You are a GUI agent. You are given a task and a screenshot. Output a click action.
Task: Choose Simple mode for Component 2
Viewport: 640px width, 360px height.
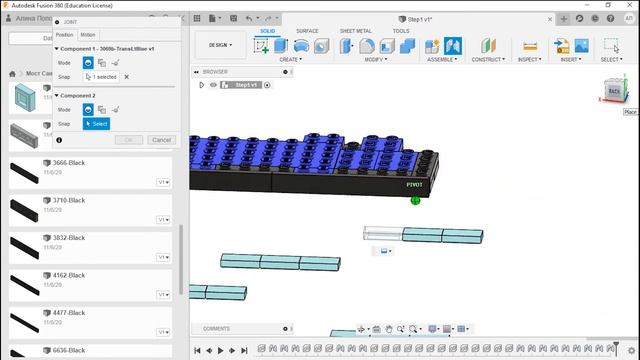point(88,109)
